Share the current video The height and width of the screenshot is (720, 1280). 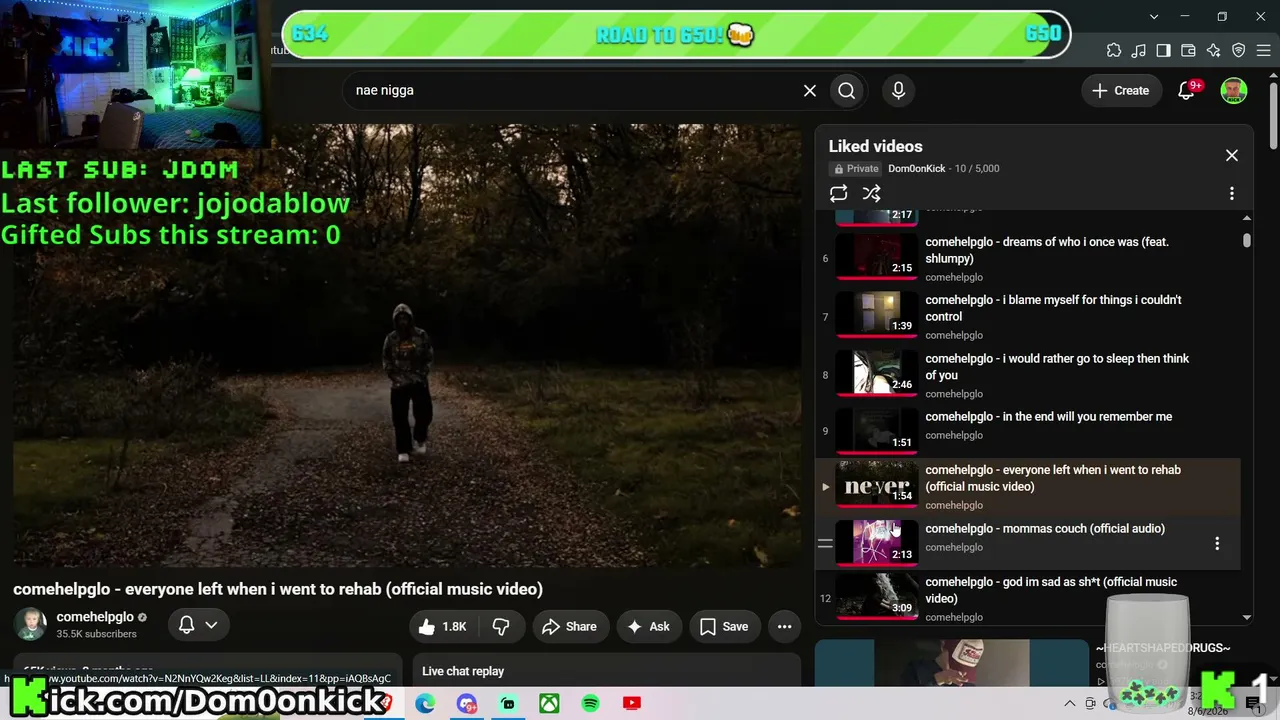[x=569, y=627]
